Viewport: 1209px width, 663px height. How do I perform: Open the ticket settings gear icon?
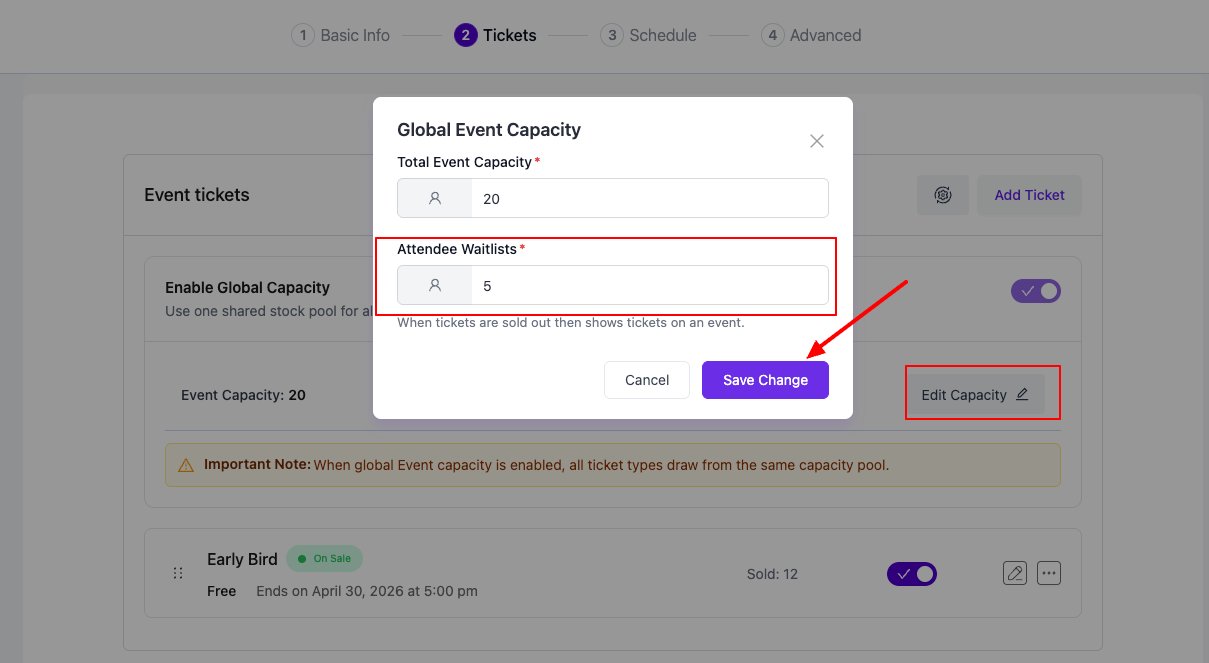[942, 195]
